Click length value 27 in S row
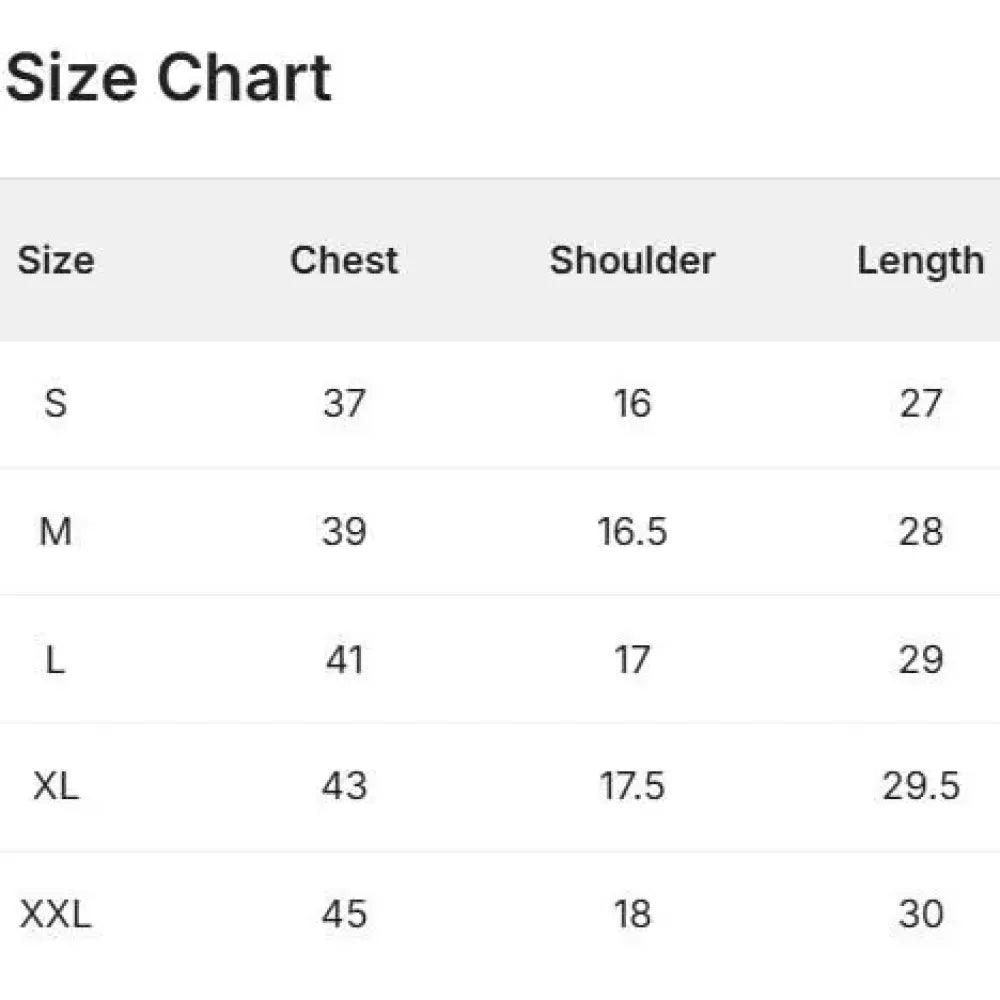Screen dimensions: 1000x1000 point(921,403)
